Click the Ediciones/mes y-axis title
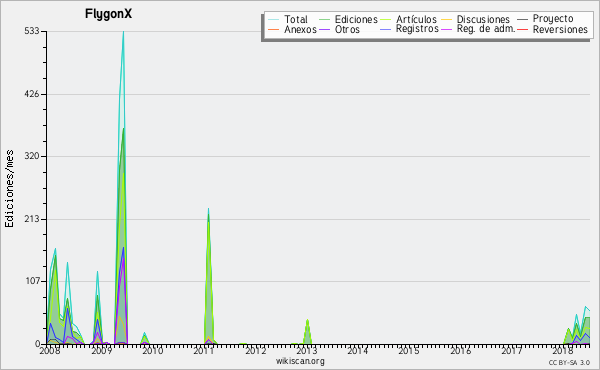The image size is (600, 370). (x=9, y=189)
